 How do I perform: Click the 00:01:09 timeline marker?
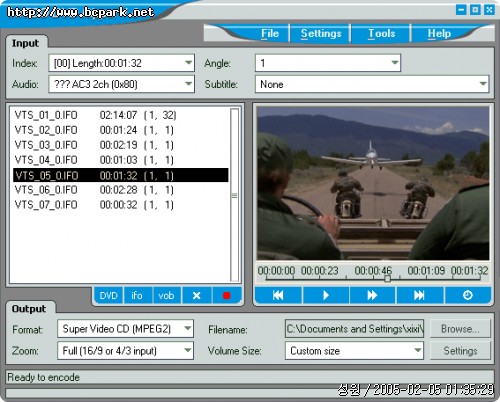(x=426, y=271)
